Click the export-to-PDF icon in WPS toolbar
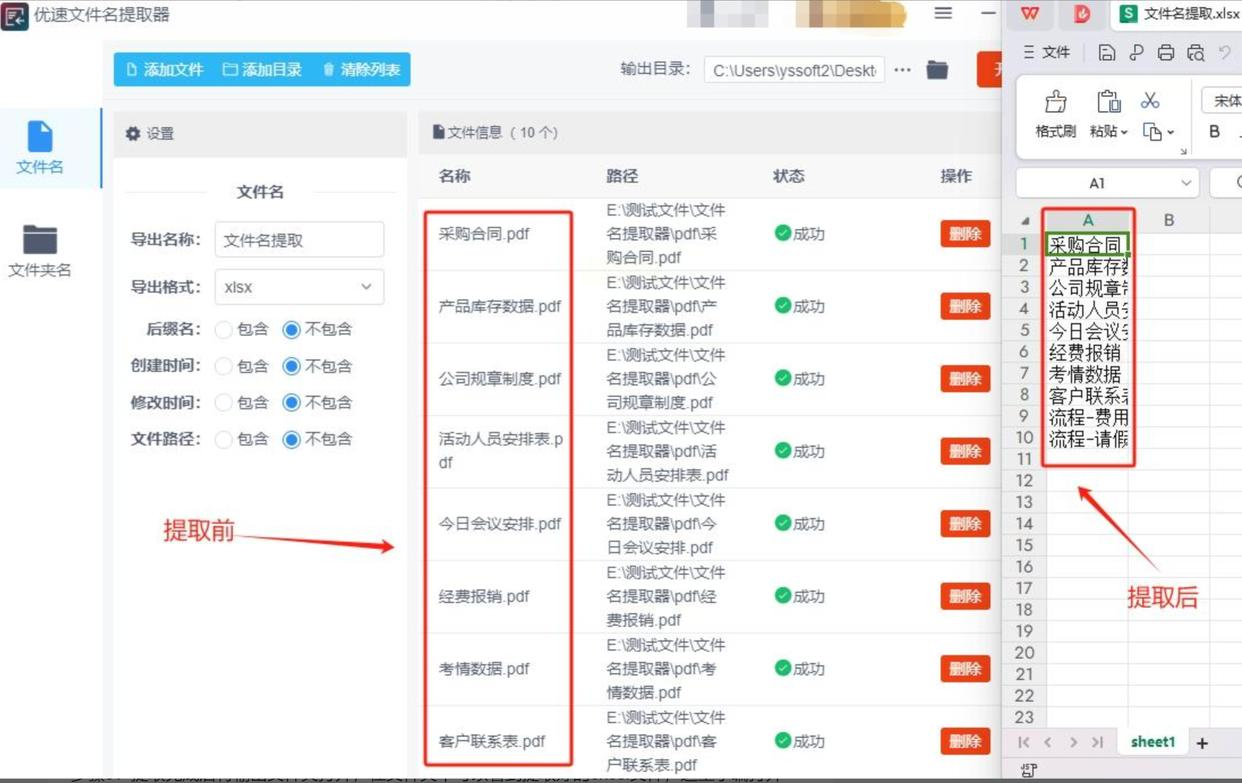 tap(1136, 53)
